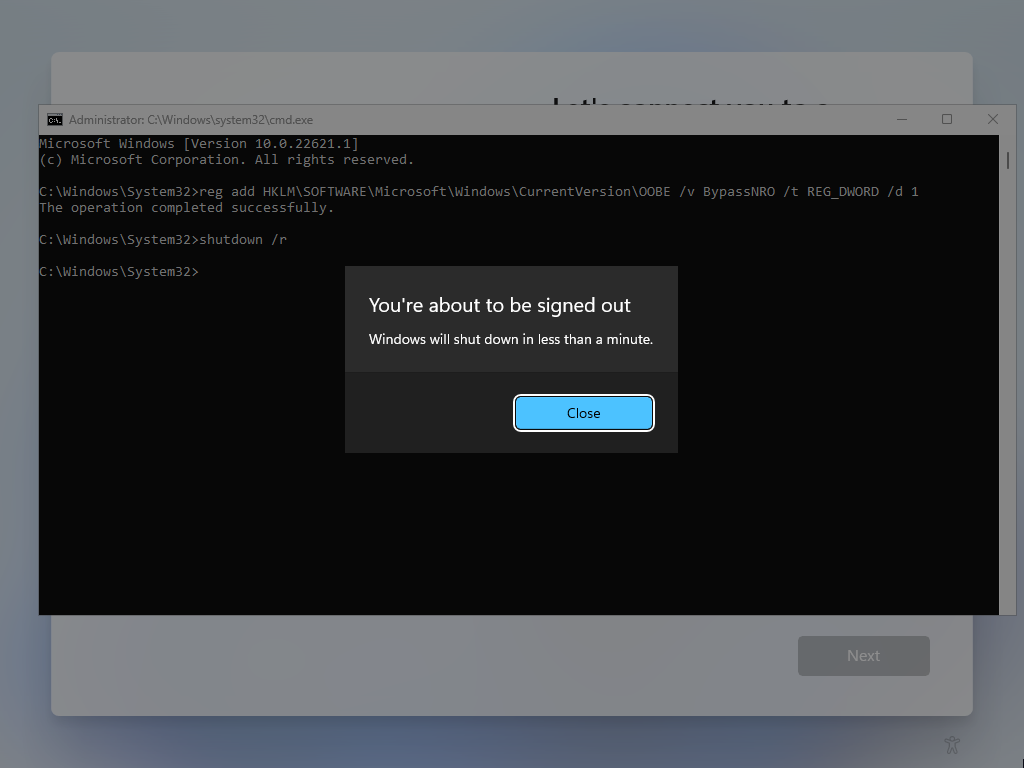Maximize the Administrator cmd.exe window

pos(947,120)
